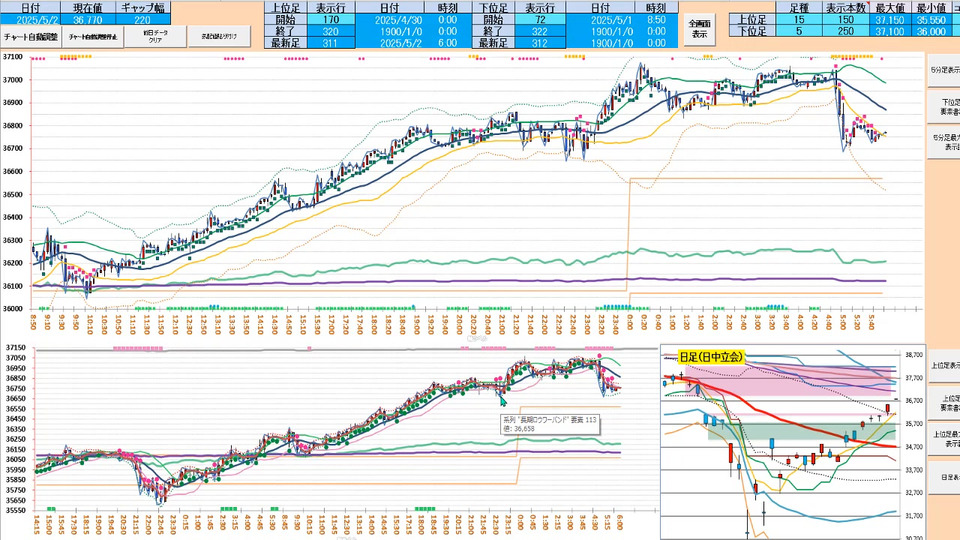Click the チャート自動調整 button
The image size is (960, 540).
coord(31,36)
